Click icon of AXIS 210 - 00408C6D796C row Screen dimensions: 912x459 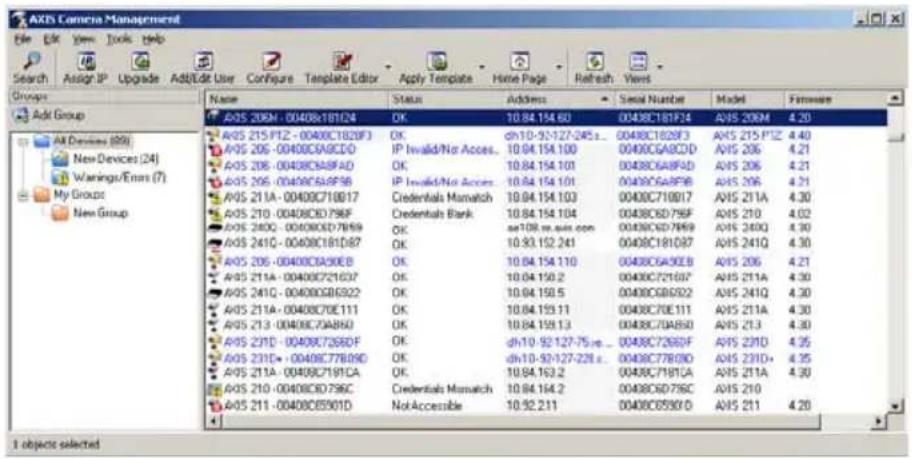pyautogui.click(x=214, y=389)
